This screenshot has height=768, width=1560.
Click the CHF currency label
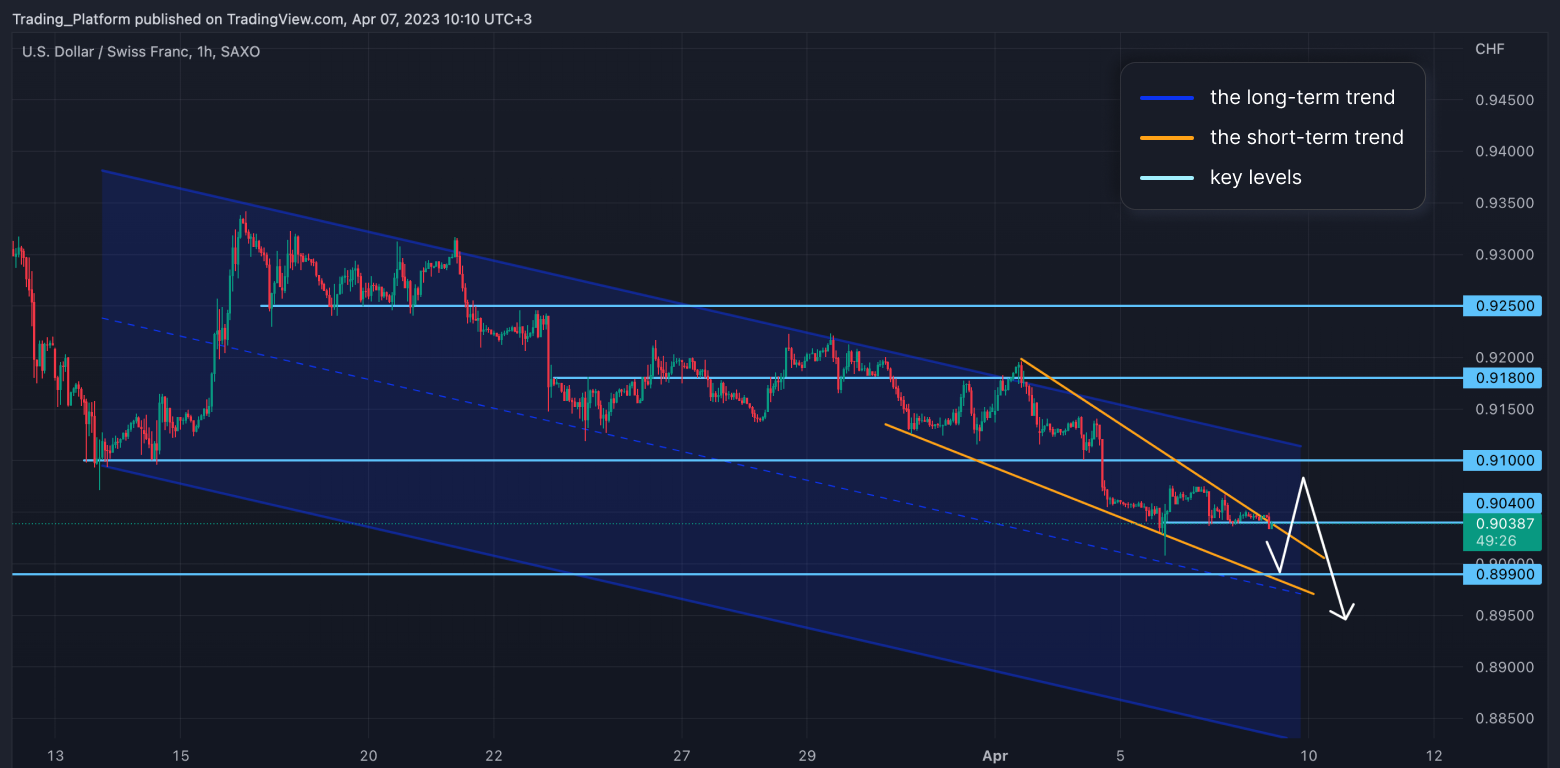coord(1489,49)
